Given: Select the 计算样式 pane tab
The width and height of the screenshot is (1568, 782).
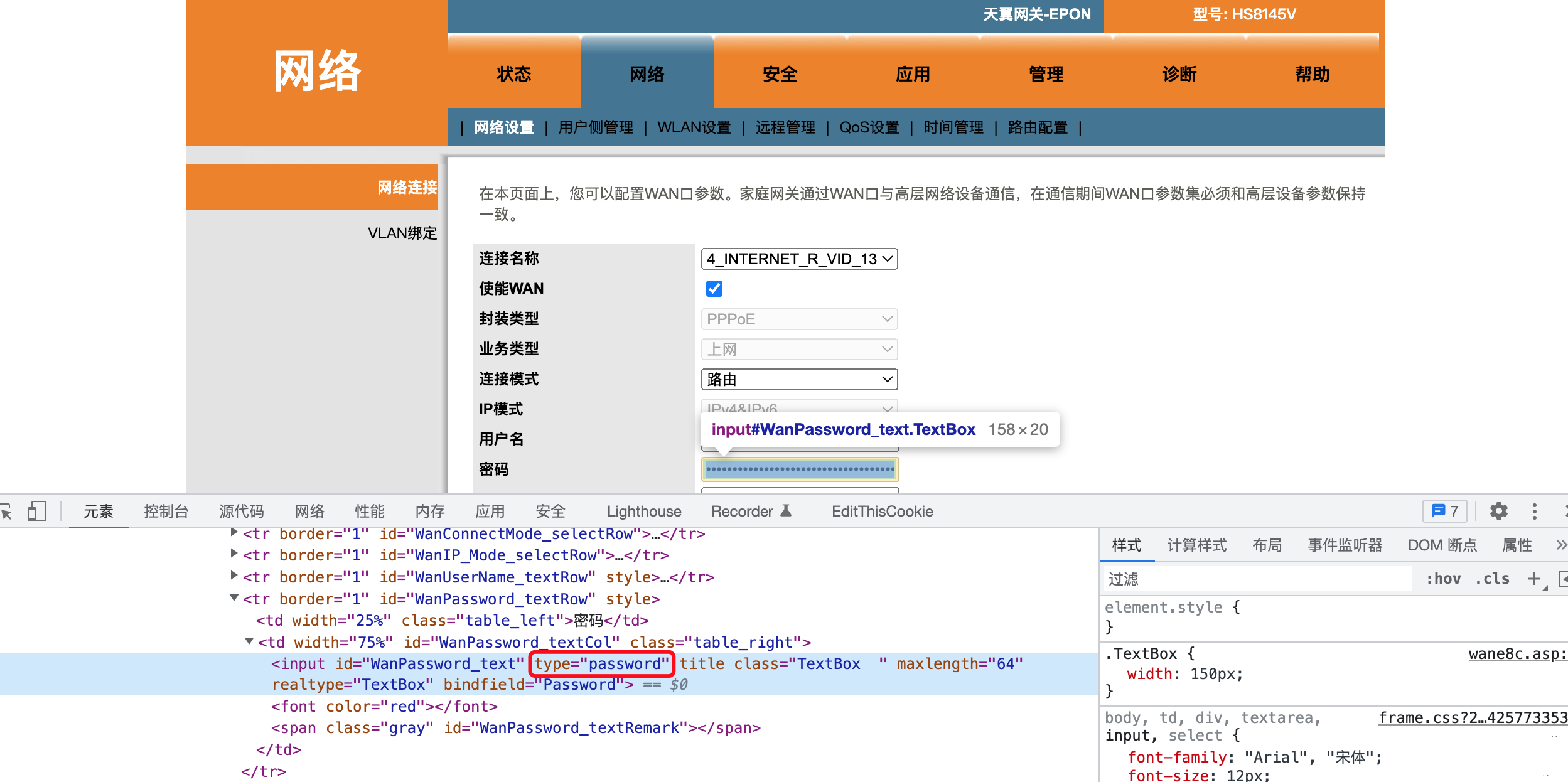Looking at the screenshot, I should coord(1197,545).
